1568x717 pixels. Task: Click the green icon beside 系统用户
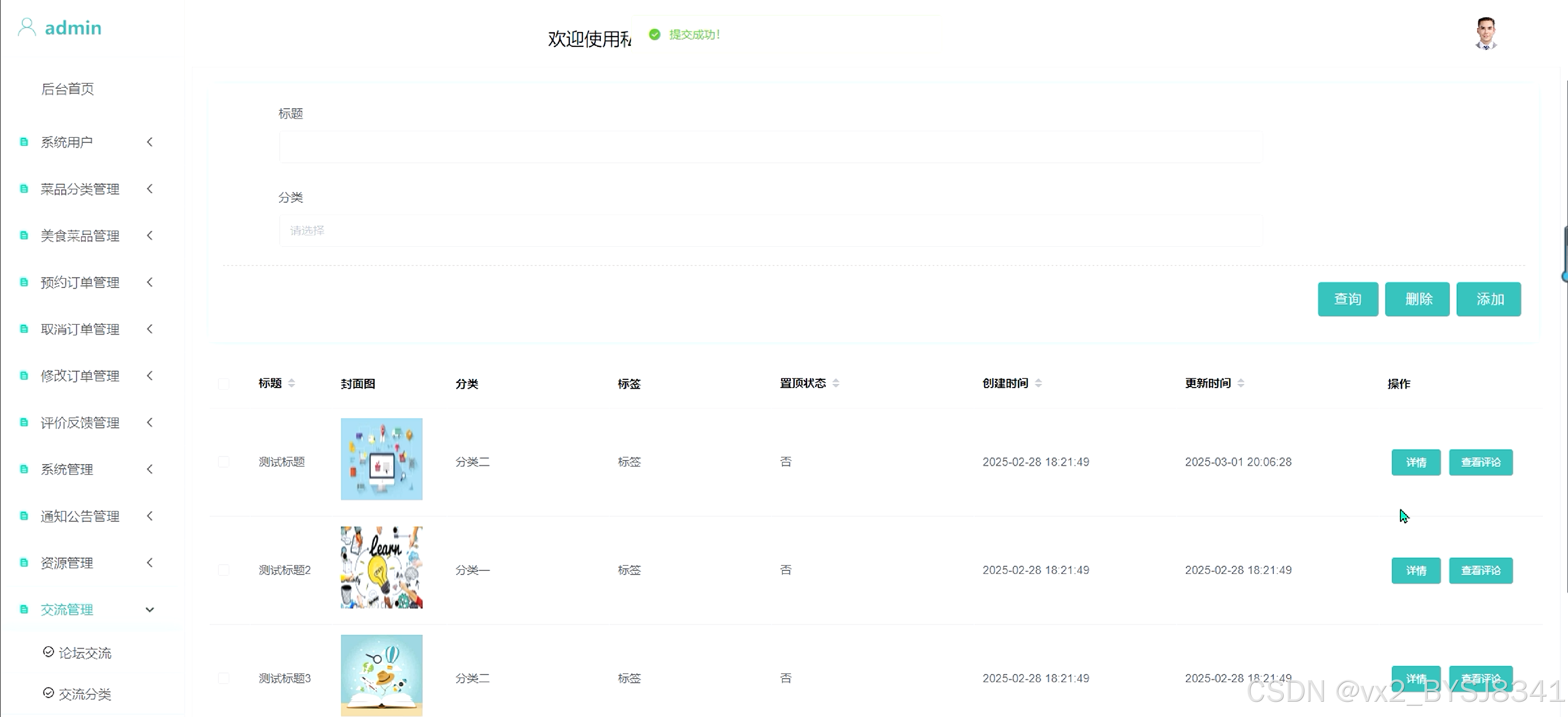click(x=25, y=142)
